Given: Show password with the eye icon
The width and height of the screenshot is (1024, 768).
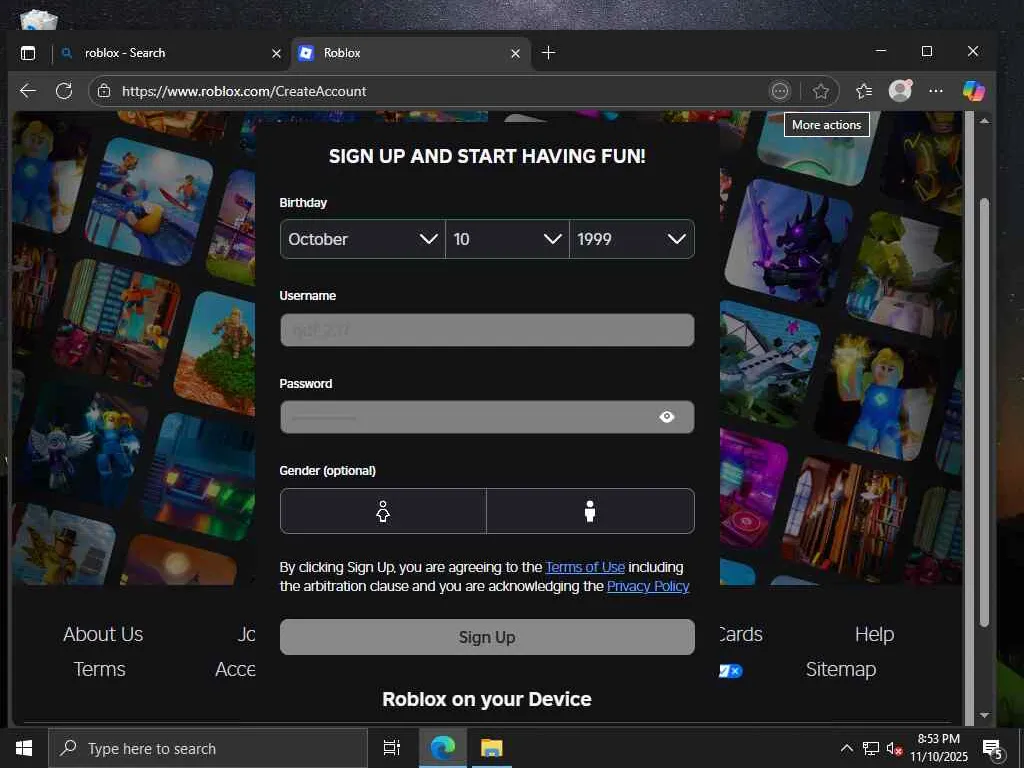Looking at the screenshot, I should point(667,417).
